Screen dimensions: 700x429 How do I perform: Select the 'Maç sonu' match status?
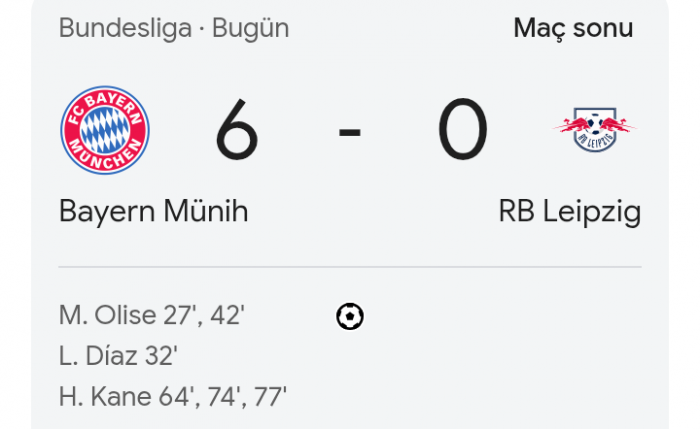pos(573,28)
